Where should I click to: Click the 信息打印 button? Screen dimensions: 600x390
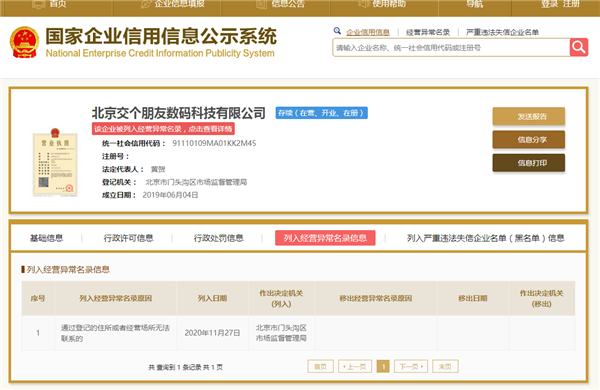pos(528,163)
